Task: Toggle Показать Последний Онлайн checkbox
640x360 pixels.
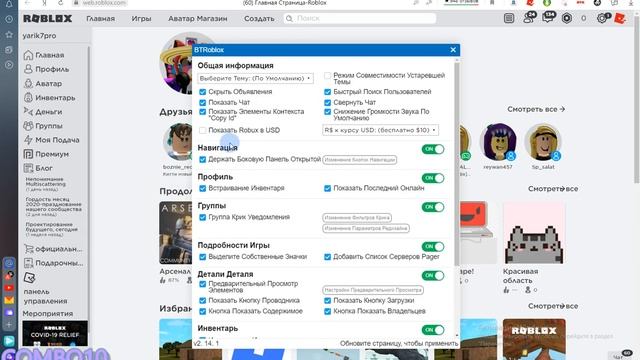Action: [327, 188]
